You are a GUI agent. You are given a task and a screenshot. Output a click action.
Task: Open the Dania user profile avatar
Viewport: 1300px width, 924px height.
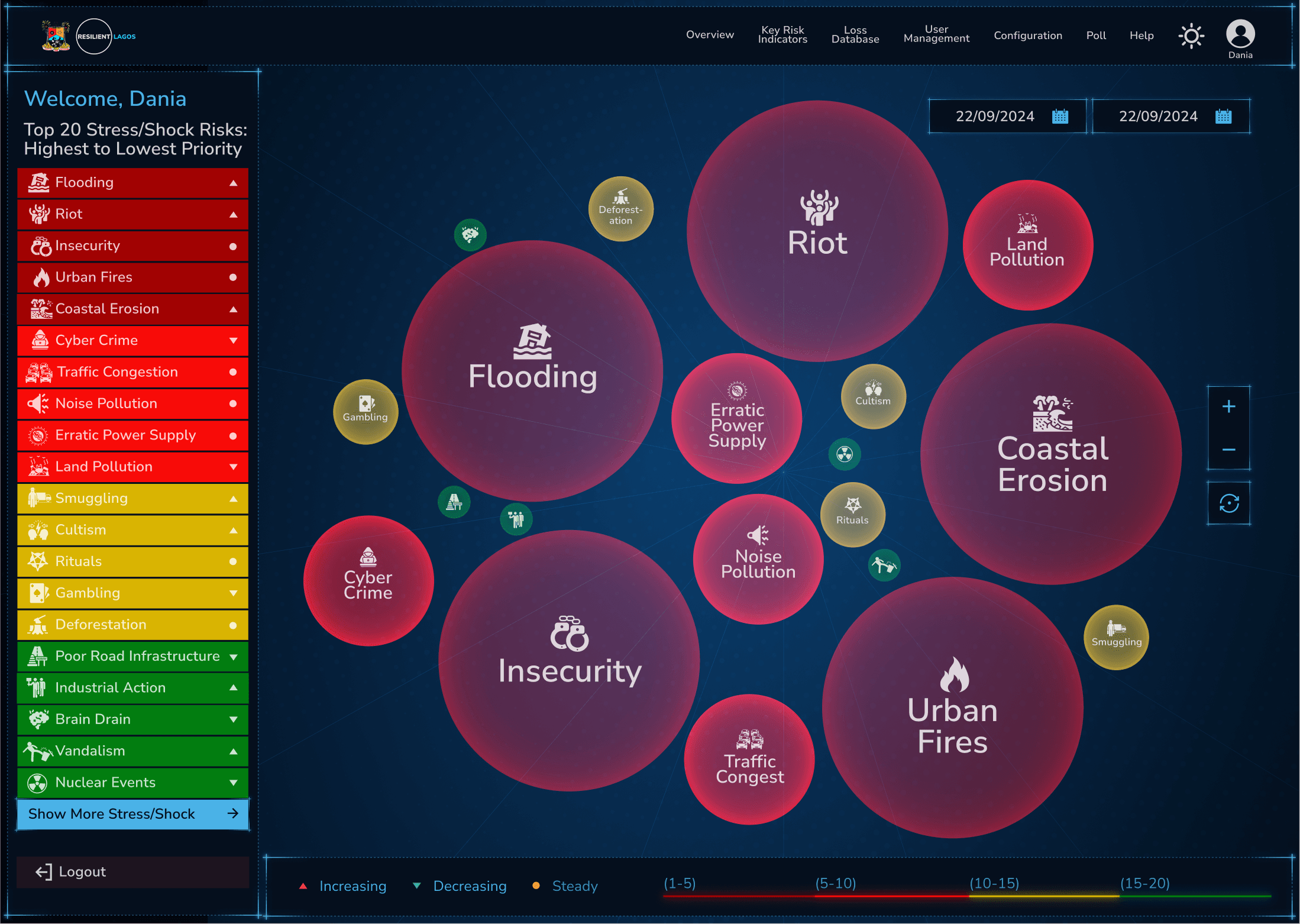click(1240, 34)
